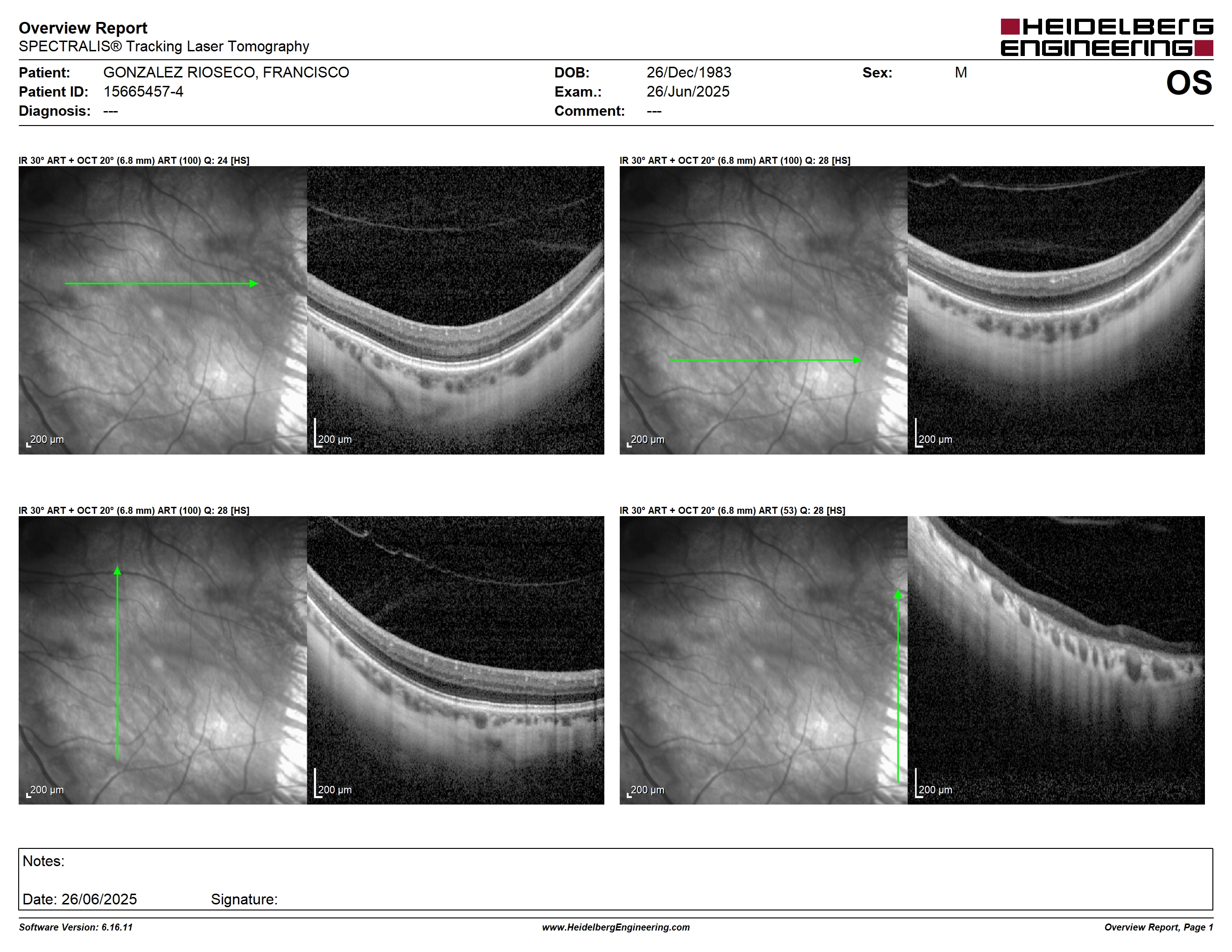Click the 'OS' eye indicator
The width and height of the screenshot is (1232, 952).
[x=1189, y=83]
